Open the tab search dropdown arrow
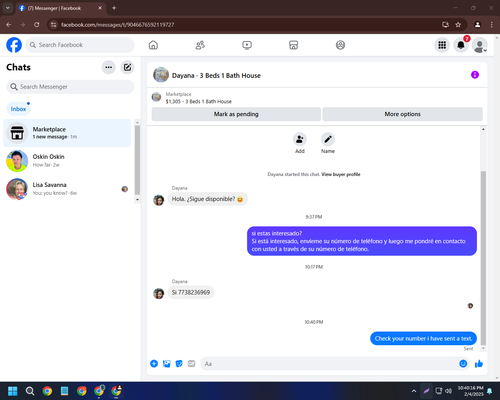Image resolution: width=500 pixels, height=400 pixels. tap(8, 8)
